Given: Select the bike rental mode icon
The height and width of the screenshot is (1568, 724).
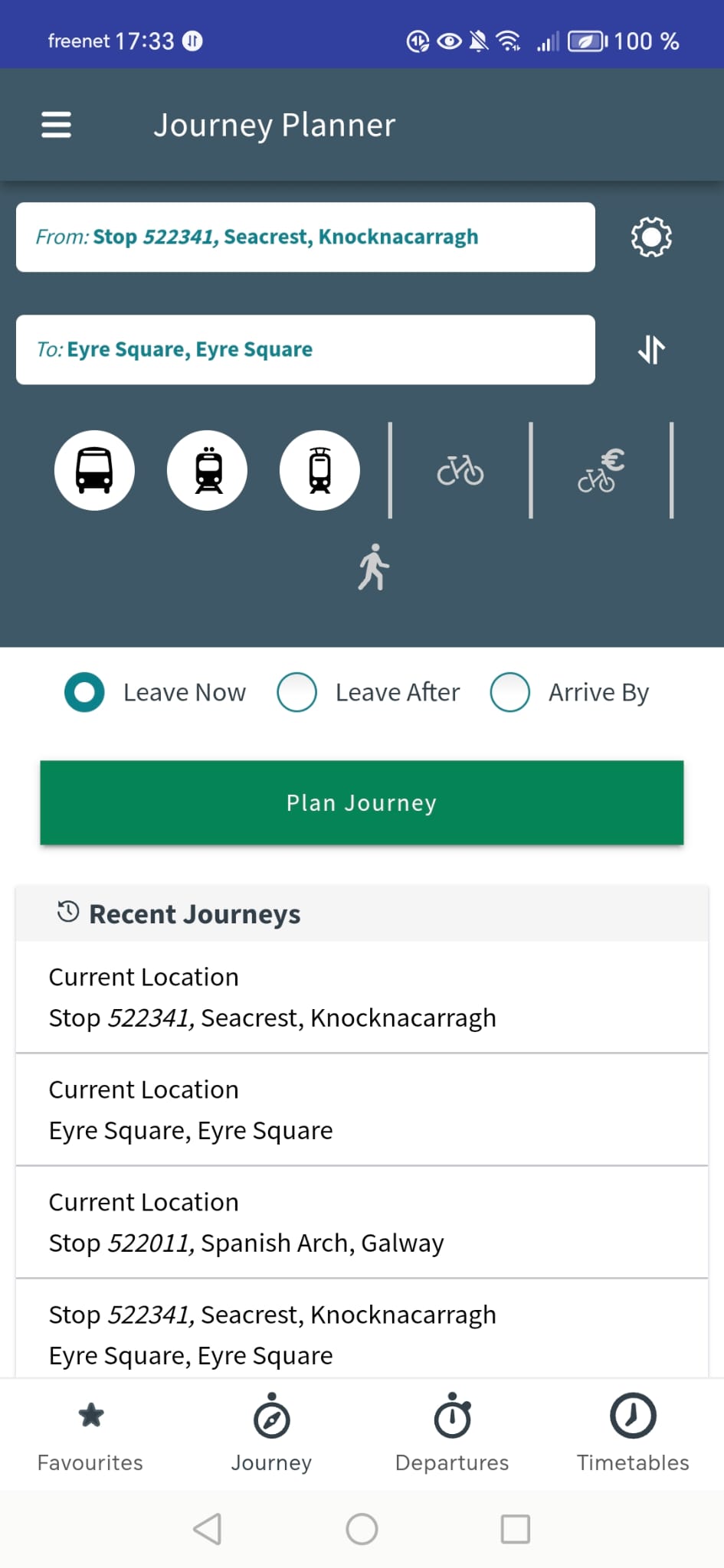Looking at the screenshot, I should [x=601, y=470].
